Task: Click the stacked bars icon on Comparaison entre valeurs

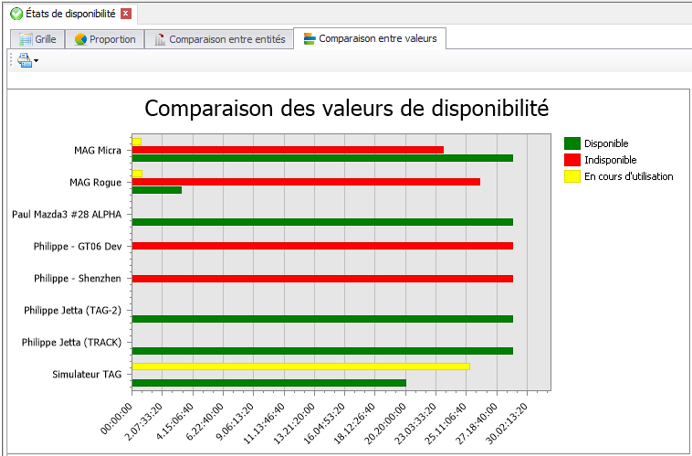Action: pos(310,40)
